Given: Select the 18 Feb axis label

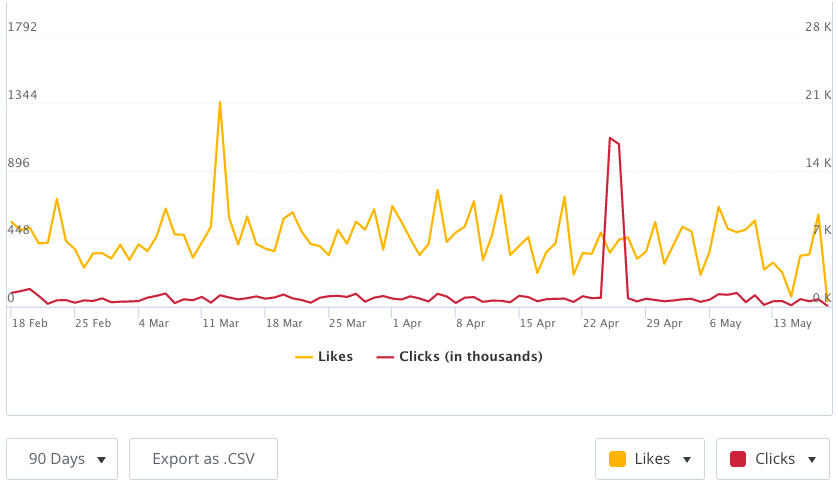Looking at the screenshot, I should point(30,323).
